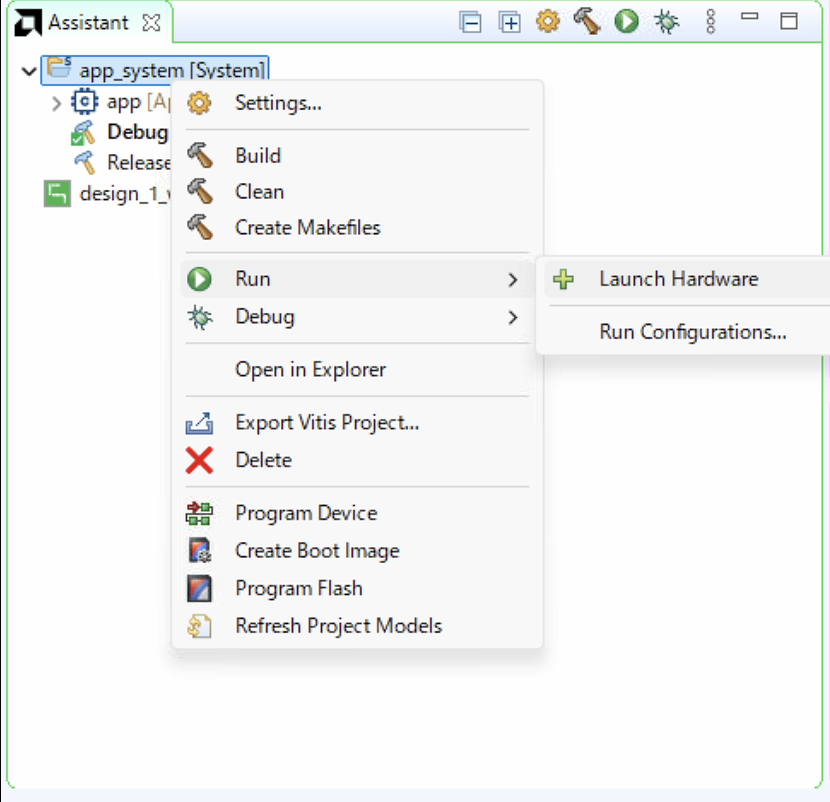The height and width of the screenshot is (802, 830).
Task: Expand the app application tree node
Action: coord(56,102)
